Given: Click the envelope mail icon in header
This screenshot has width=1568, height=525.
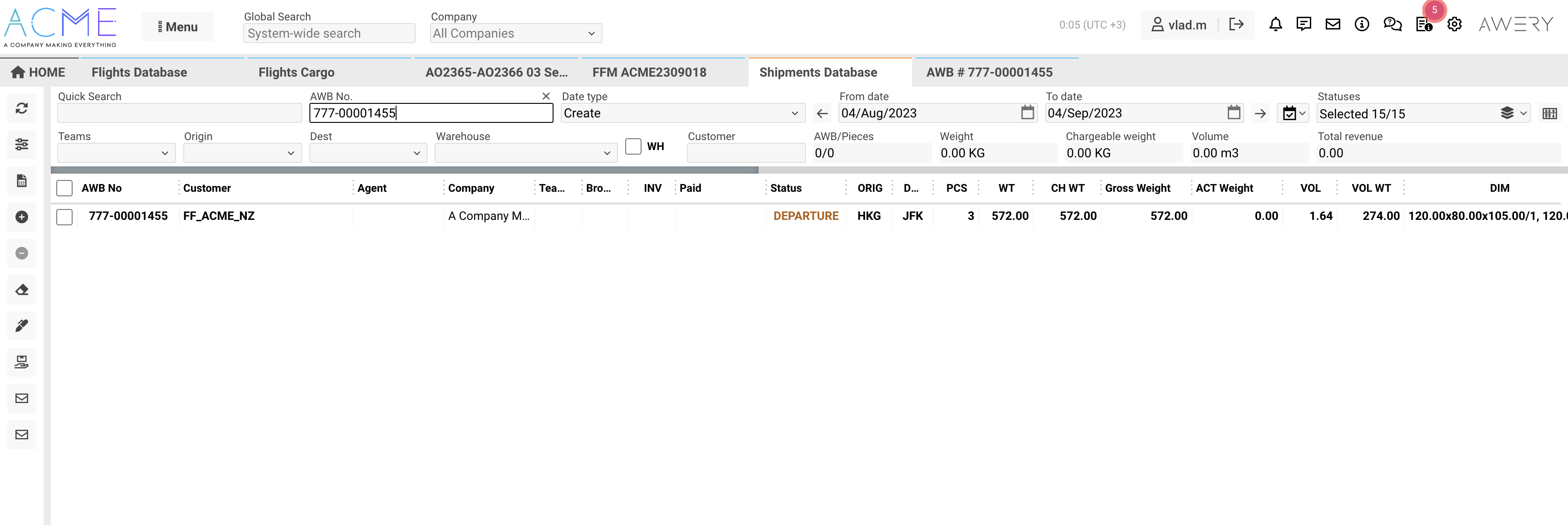Looking at the screenshot, I should 1333,24.
